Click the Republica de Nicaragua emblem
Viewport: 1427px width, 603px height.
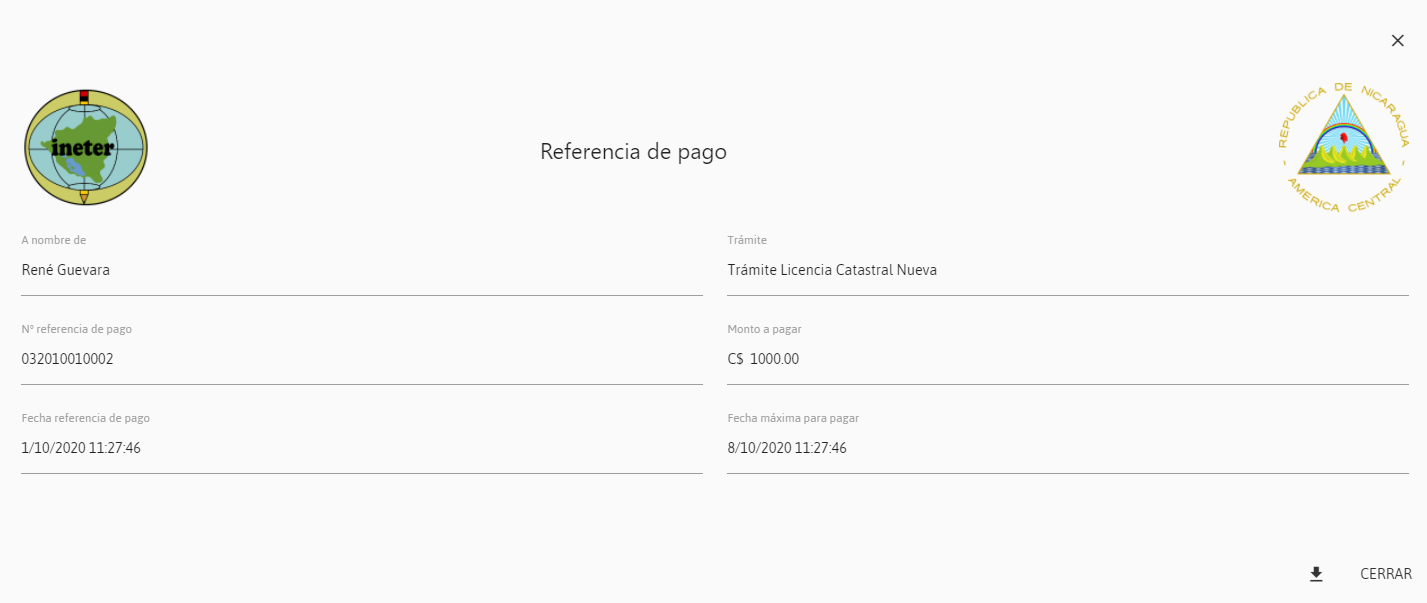pyautogui.click(x=1343, y=148)
